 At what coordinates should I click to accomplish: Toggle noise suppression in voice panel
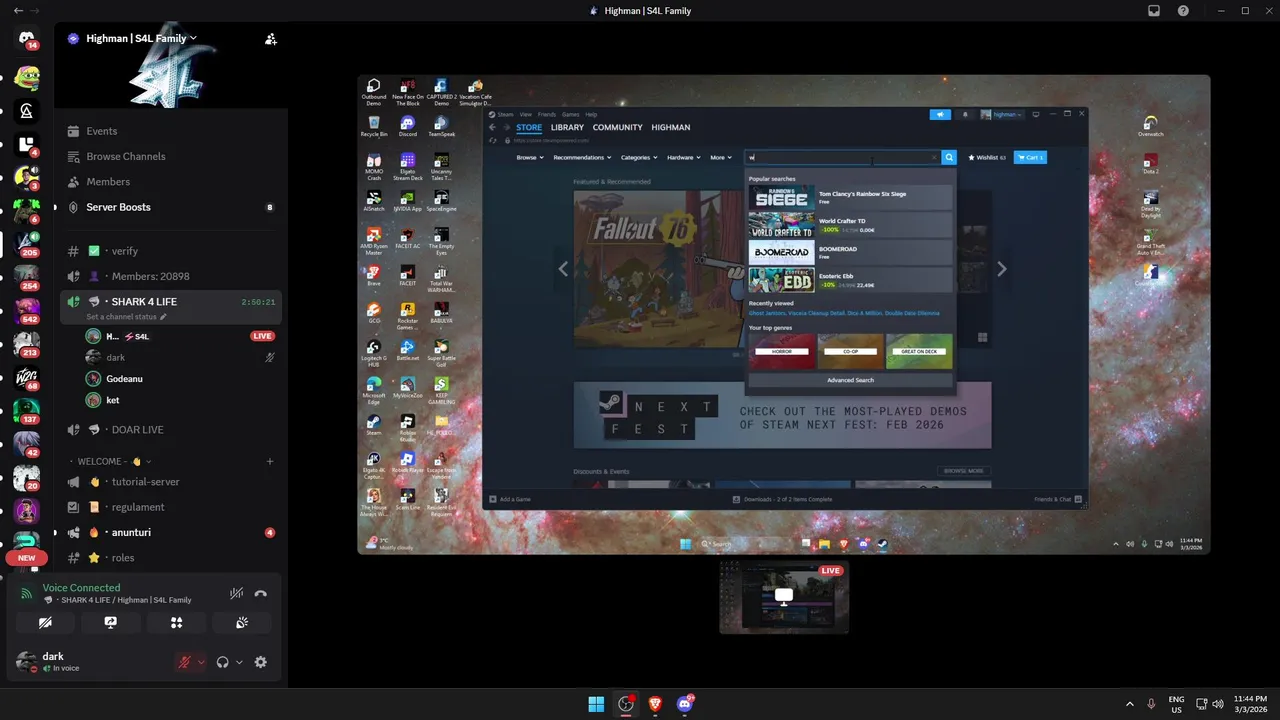coord(236,593)
